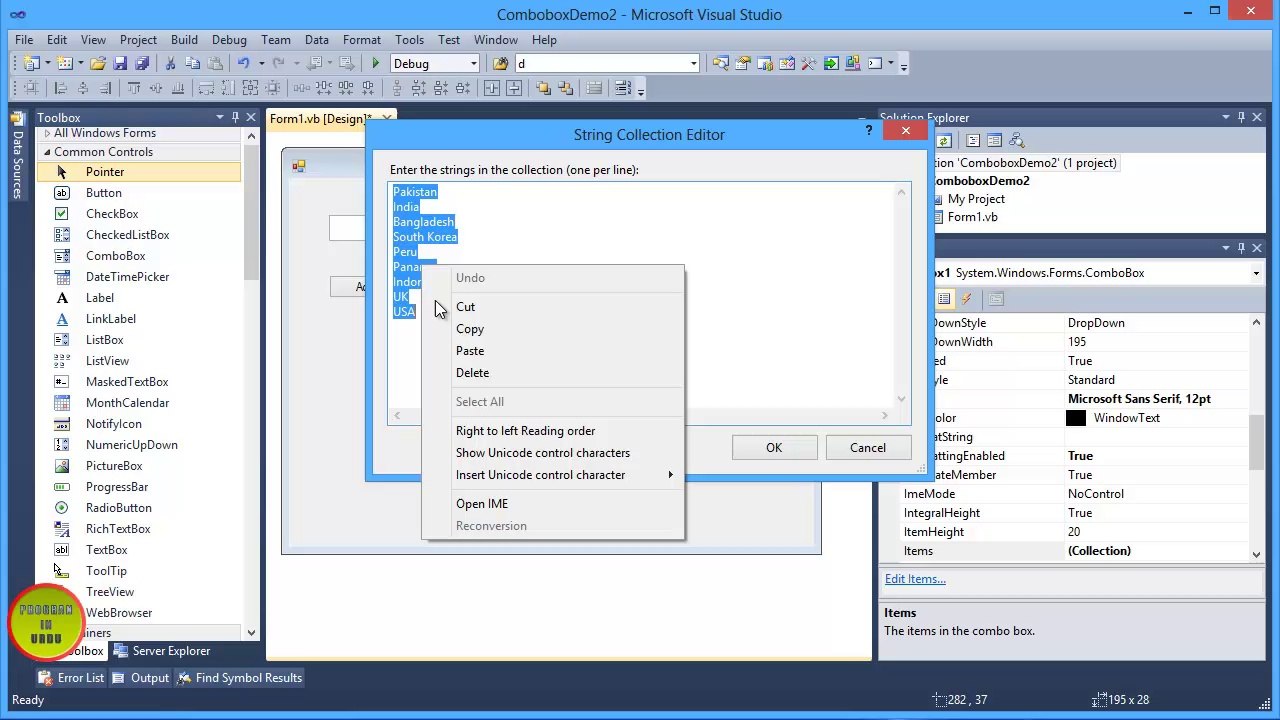The image size is (1280, 720).
Task: Click the Undo arrow in the toolbar
Action: [243, 64]
